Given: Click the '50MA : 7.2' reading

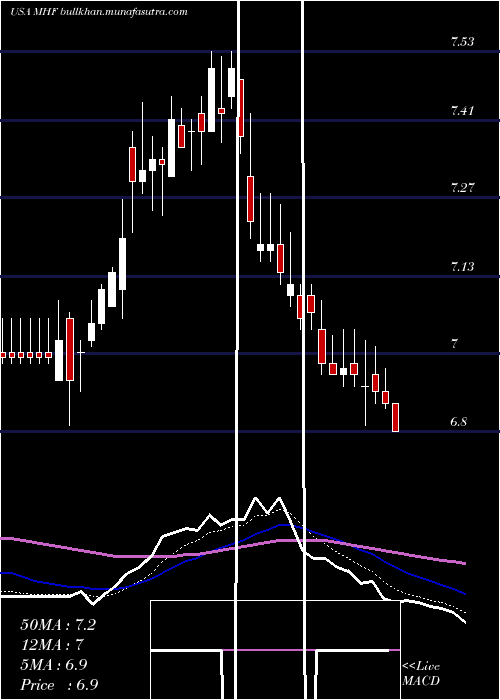Looking at the screenshot, I should [58, 625].
